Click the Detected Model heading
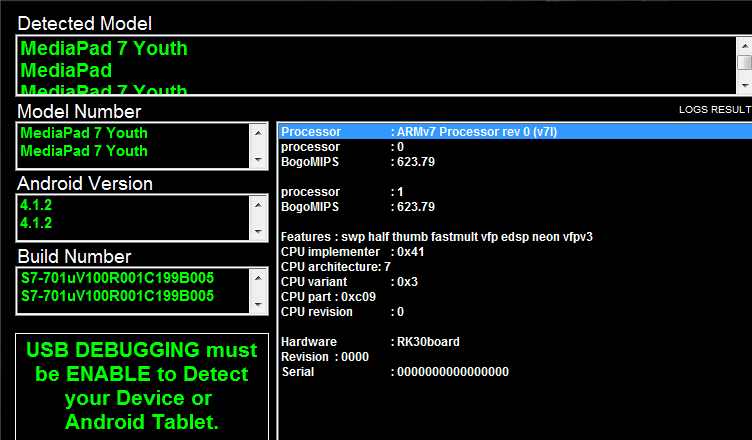The image size is (752, 440). click(x=85, y=24)
